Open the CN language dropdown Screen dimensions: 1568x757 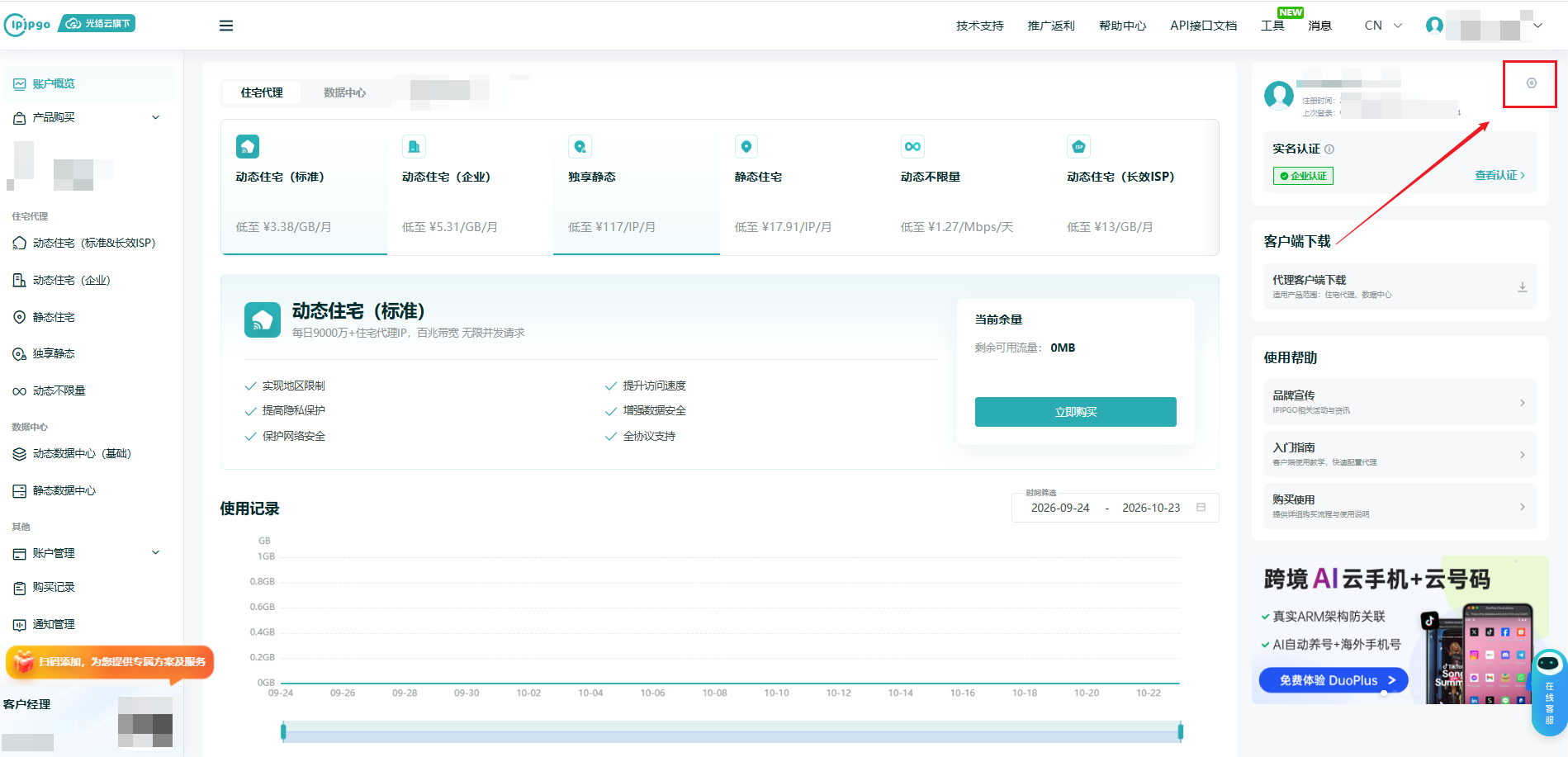(x=1383, y=26)
